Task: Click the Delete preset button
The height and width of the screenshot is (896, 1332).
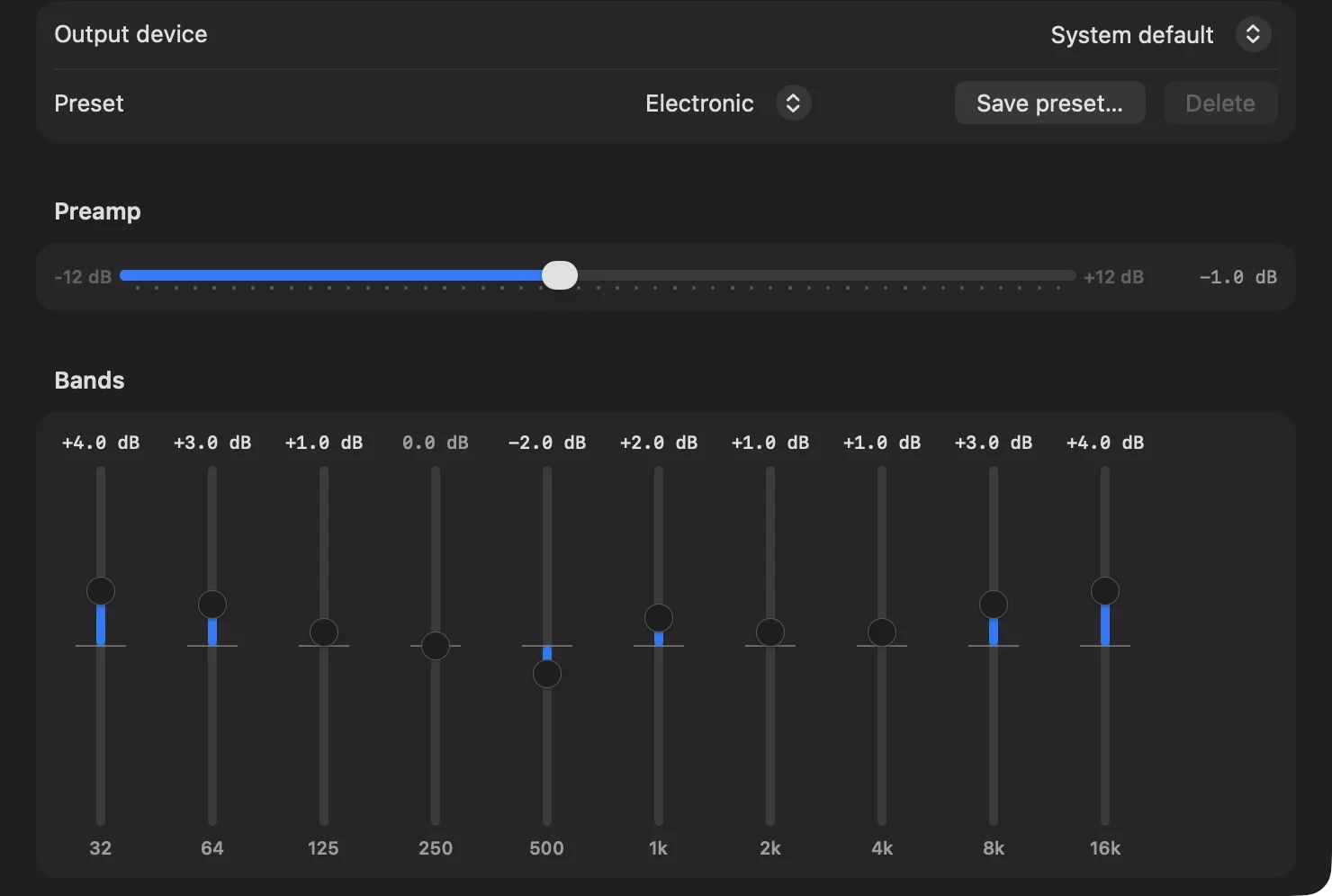Action: coord(1219,103)
